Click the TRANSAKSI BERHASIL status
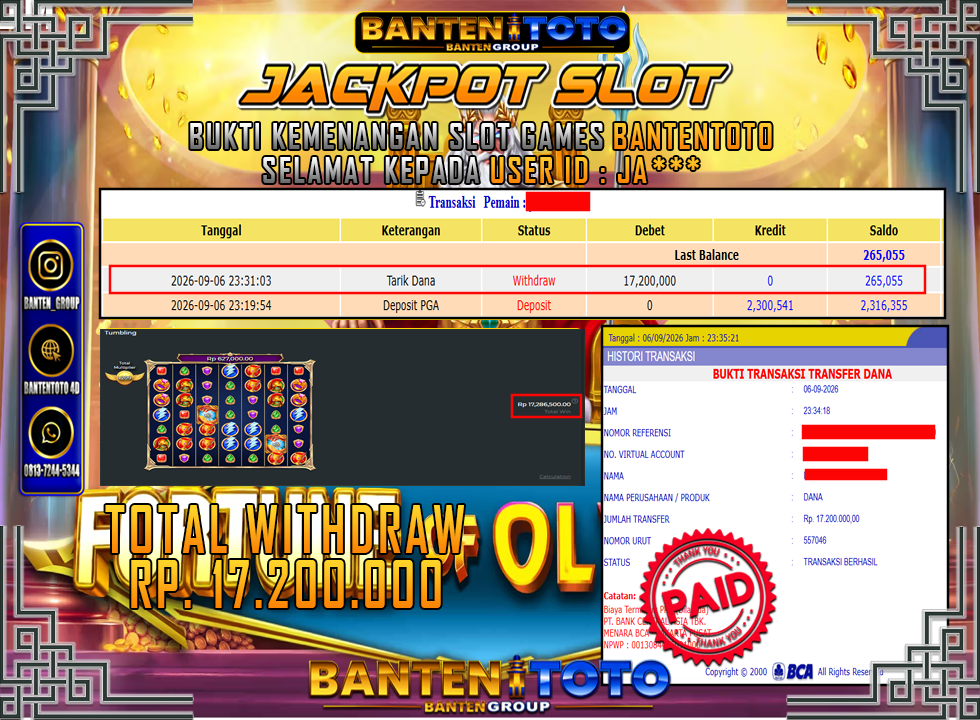980x720 pixels. point(840,562)
